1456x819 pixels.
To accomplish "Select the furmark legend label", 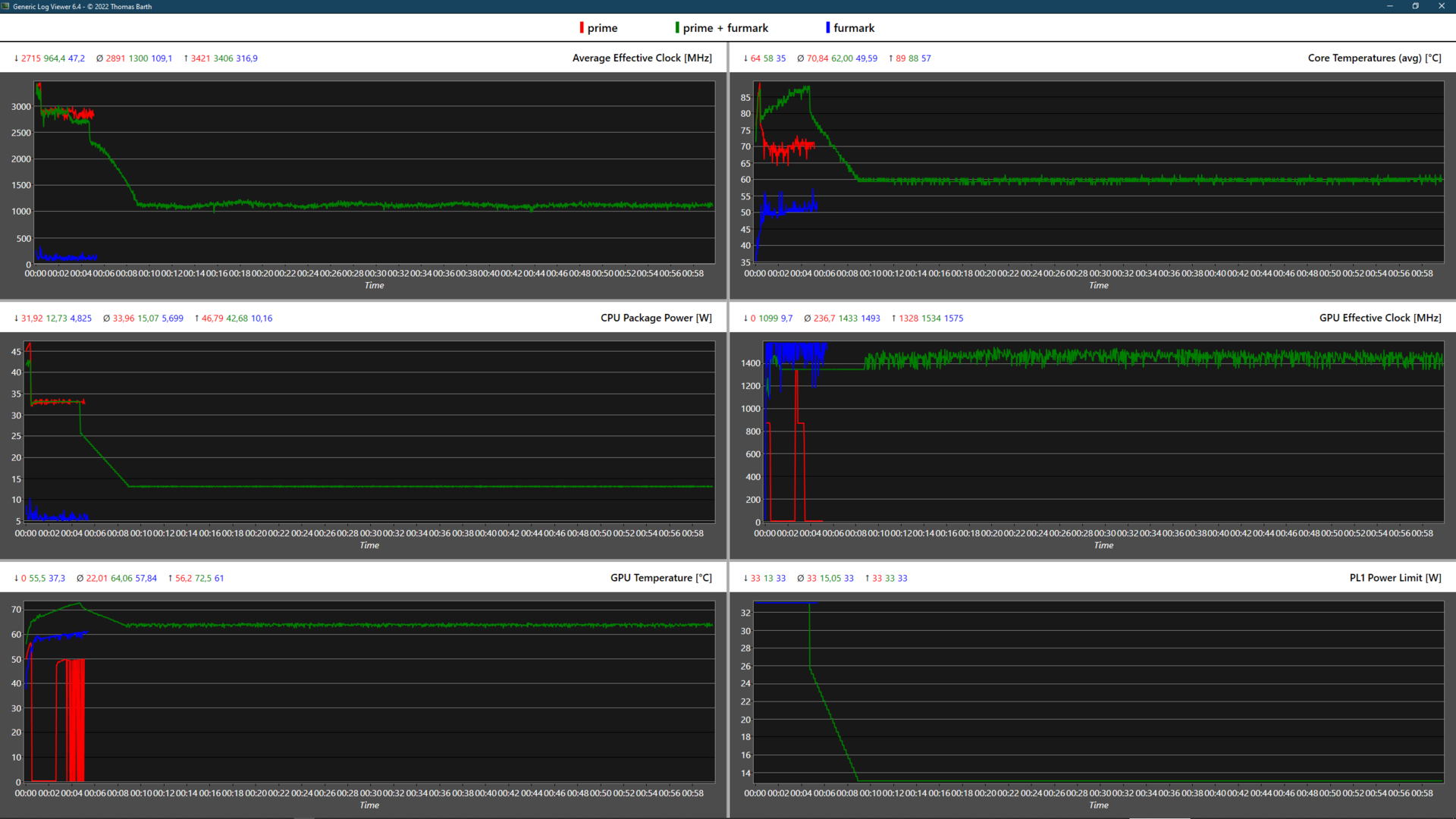I will pyautogui.click(x=854, y=28).
